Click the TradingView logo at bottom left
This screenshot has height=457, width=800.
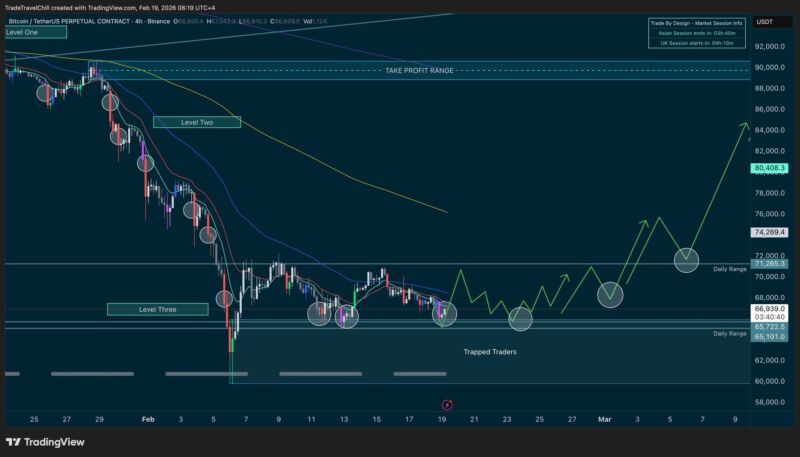(x=45, y=441)
